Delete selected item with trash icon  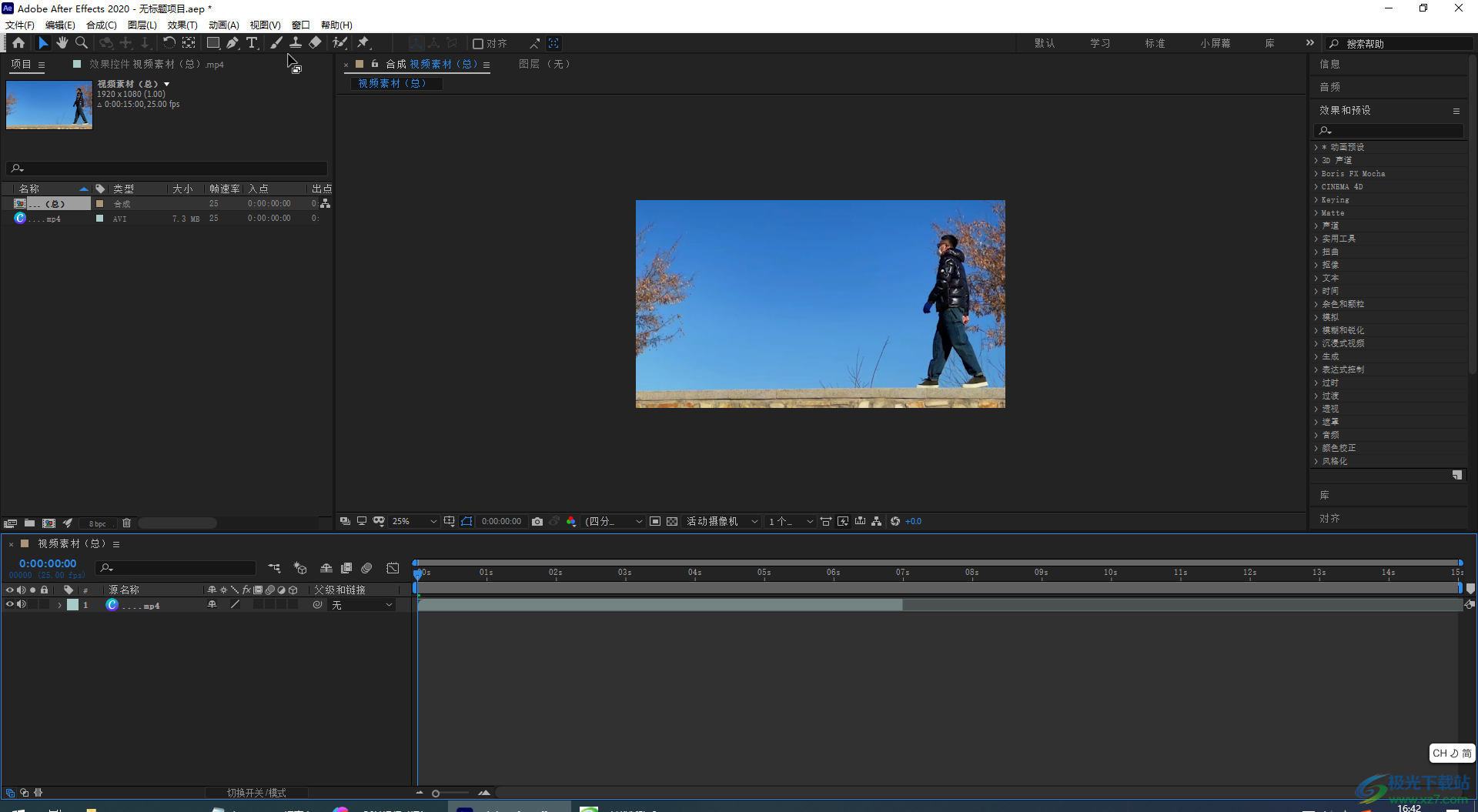click(127, 523)
